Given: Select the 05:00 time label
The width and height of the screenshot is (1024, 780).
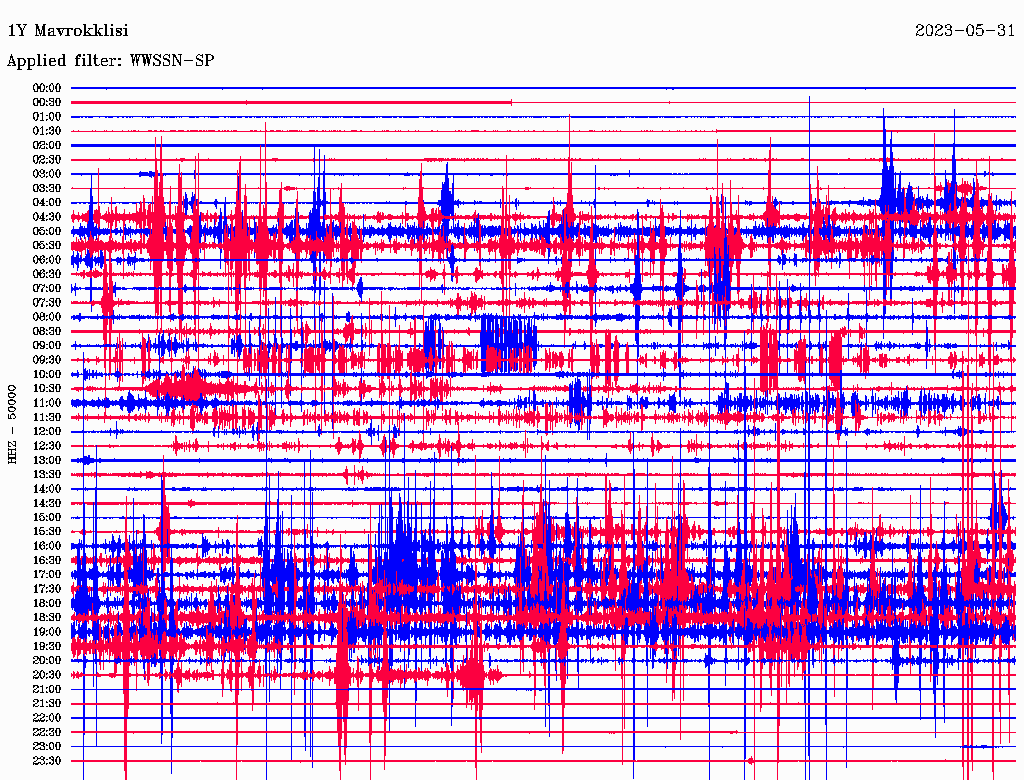Looking at the screenshot, I should (46, 232).
